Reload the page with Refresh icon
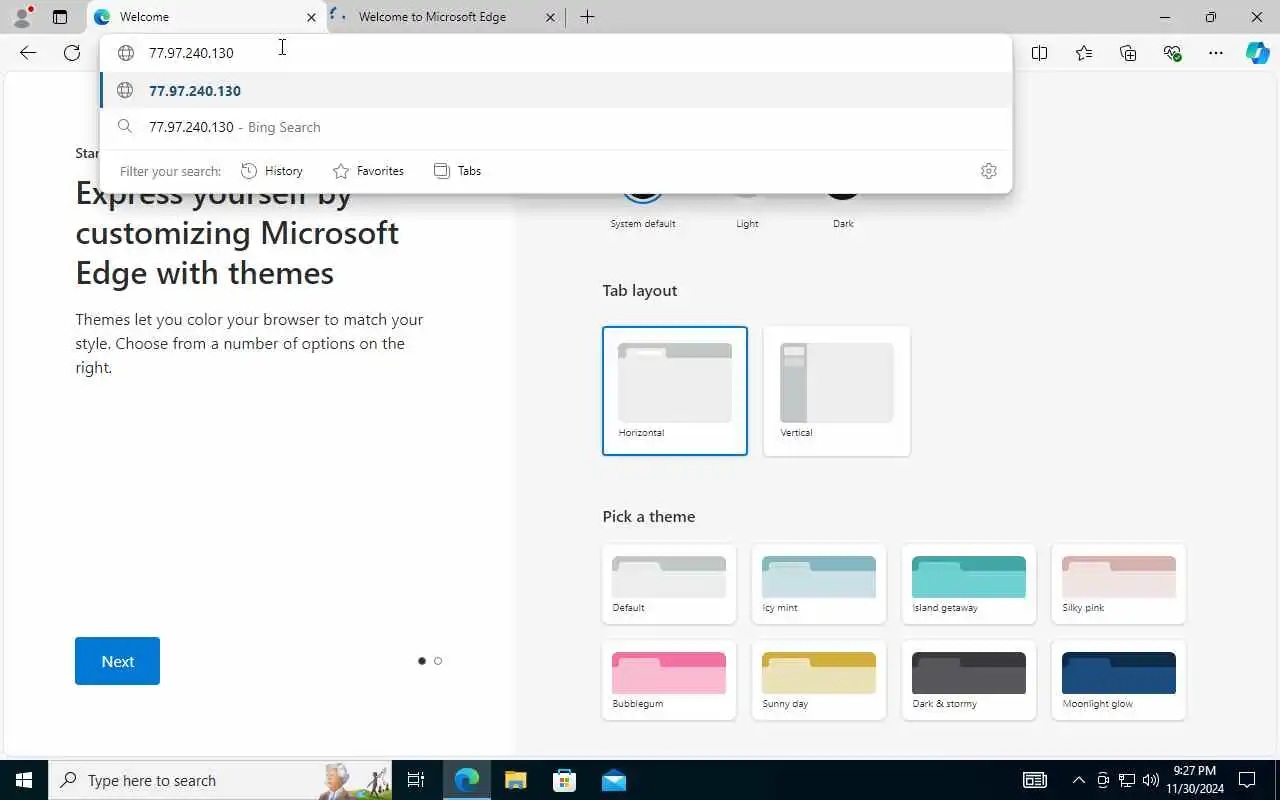This screenshot has width=1280, height=800. (72, 53)
